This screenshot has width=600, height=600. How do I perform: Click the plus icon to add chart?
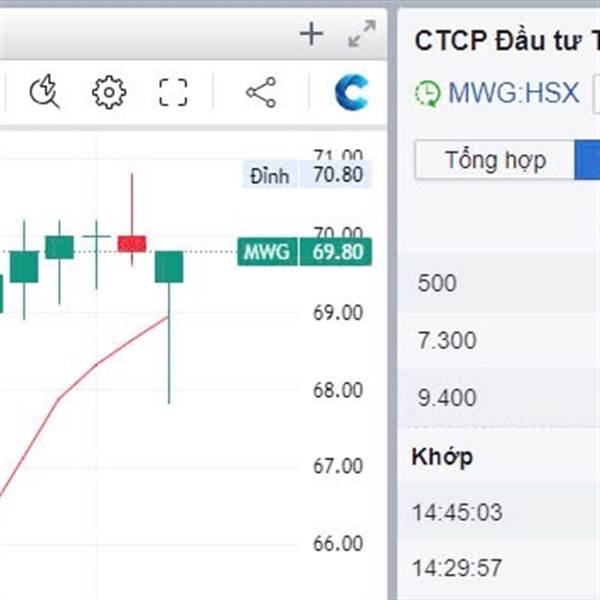click(311, 34)
